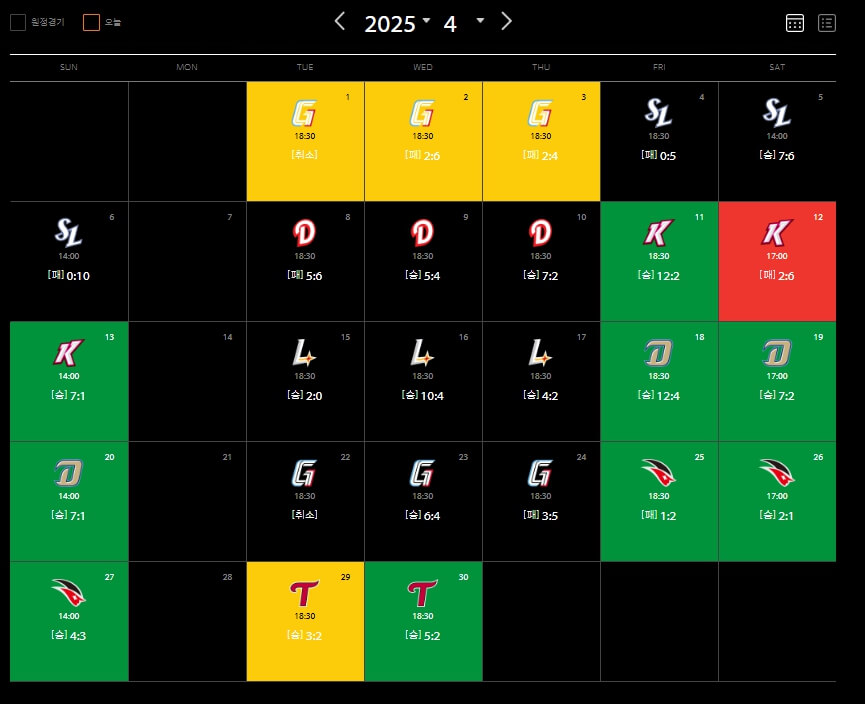
Task: Select the team logo on April 19
Action: coord(777,353)
